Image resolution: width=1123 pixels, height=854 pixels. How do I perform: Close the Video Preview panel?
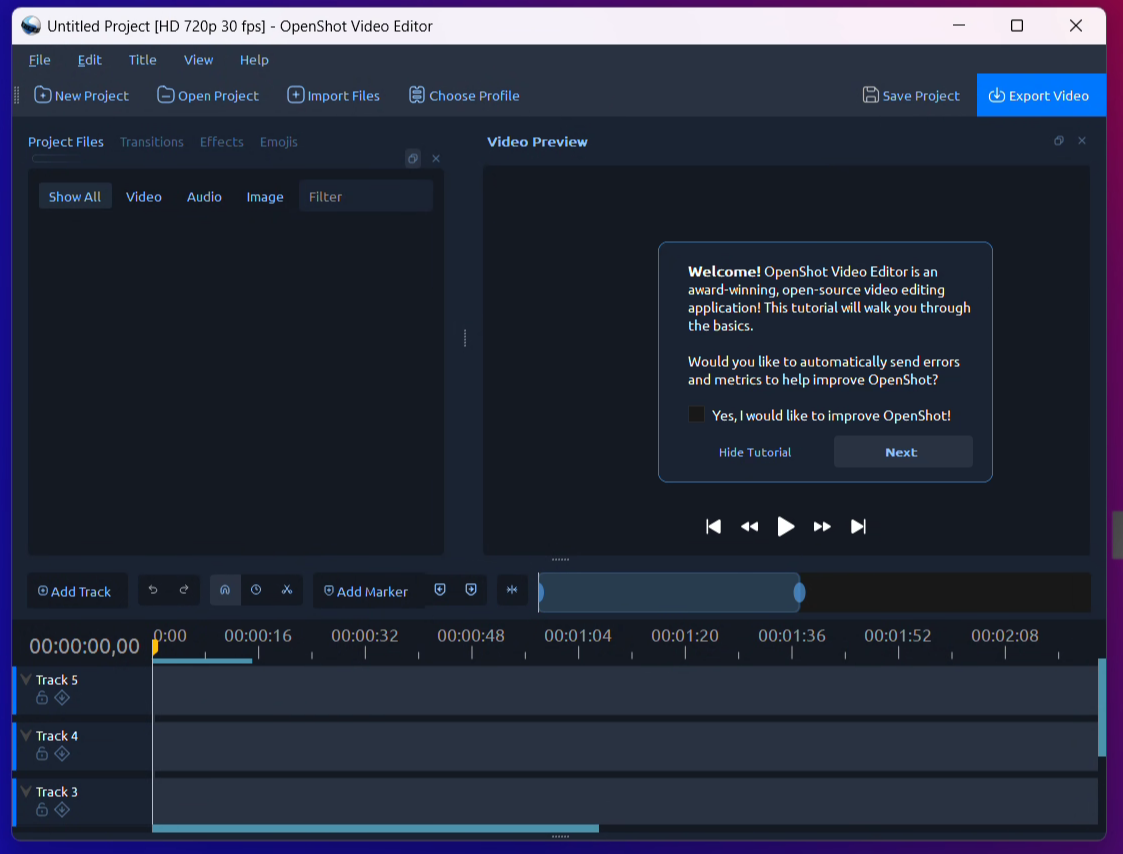coord(1082,141)
